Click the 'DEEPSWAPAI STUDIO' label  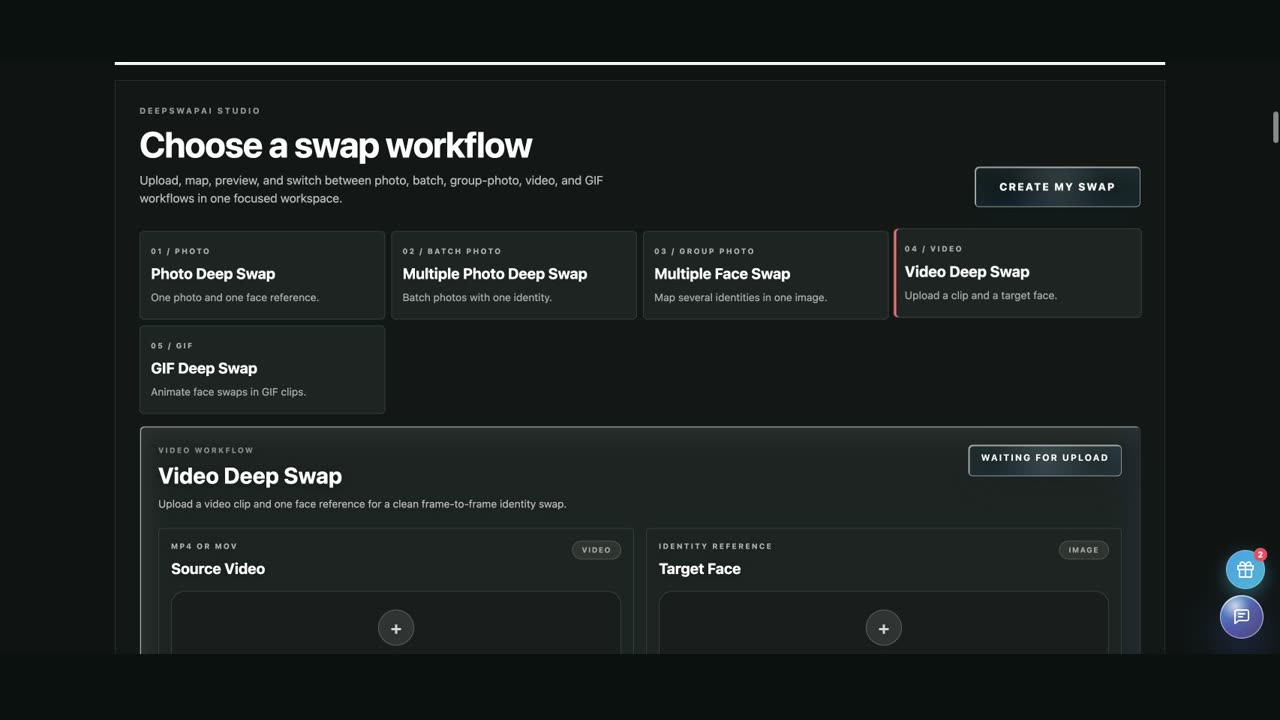[200, 111]
